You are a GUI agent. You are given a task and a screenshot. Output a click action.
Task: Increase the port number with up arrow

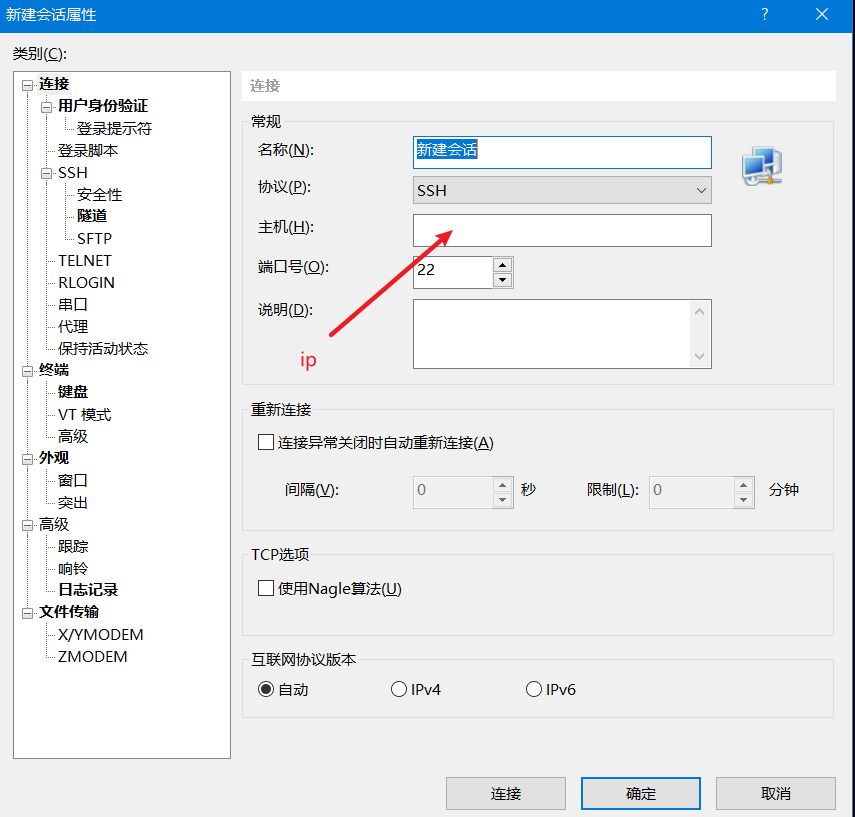pos(502,265)
